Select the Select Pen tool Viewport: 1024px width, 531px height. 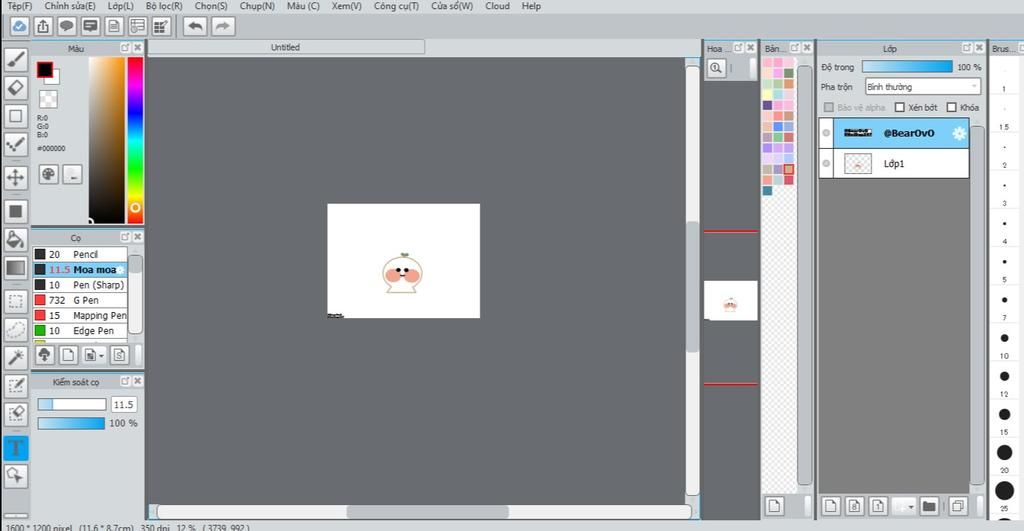click(16, 385)
